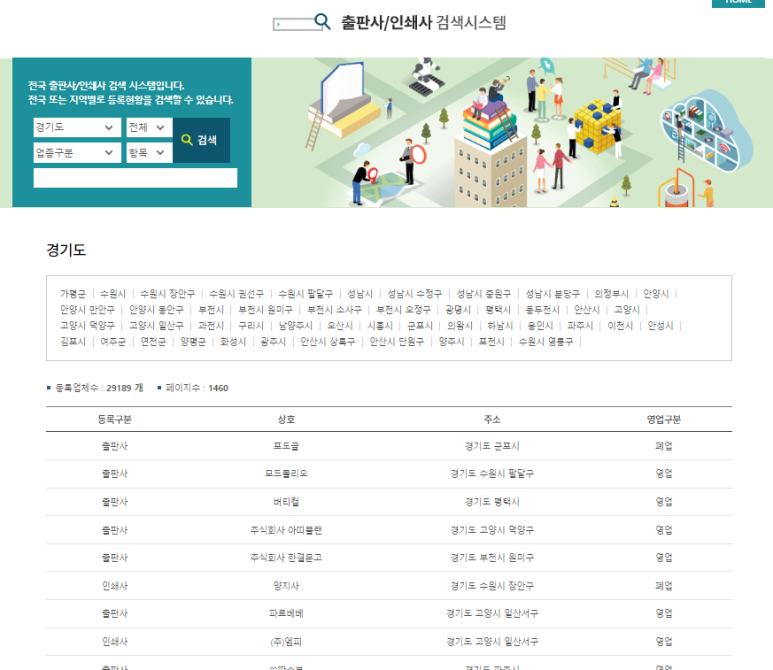This screenshot has height=670, width=773.
Task: Click the yellow magnifier 검색 button
Action: coord(200,140)
